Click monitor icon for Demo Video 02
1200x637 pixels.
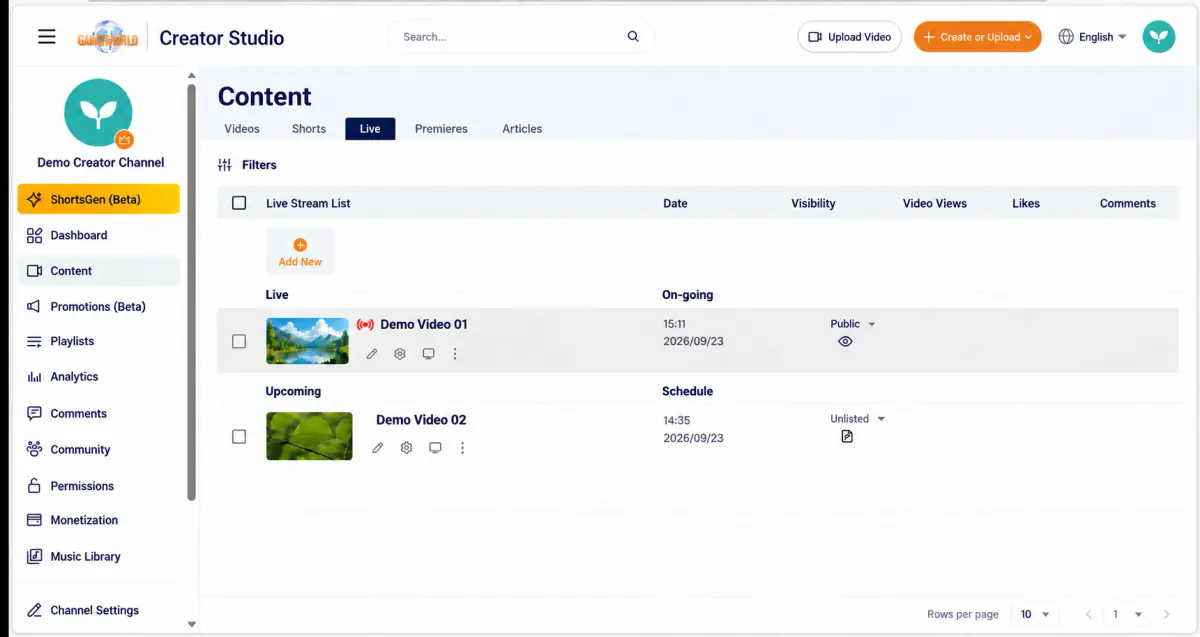[435, 448]
